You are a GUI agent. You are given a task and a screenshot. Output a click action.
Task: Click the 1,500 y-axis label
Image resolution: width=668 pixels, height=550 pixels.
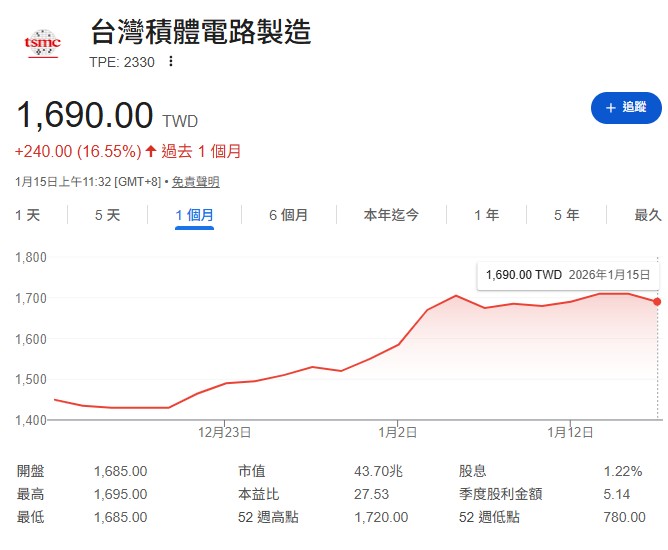(x=31, y=379)
